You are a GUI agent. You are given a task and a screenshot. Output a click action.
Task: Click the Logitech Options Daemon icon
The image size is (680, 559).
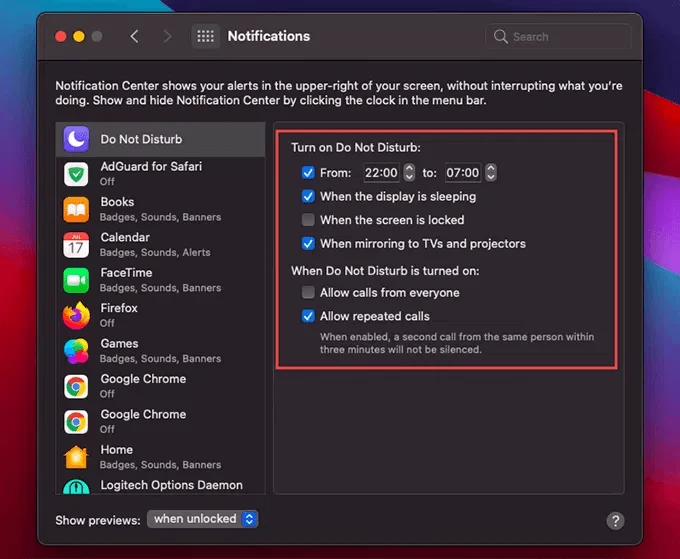pyautogui.click(x=76, y=487)
